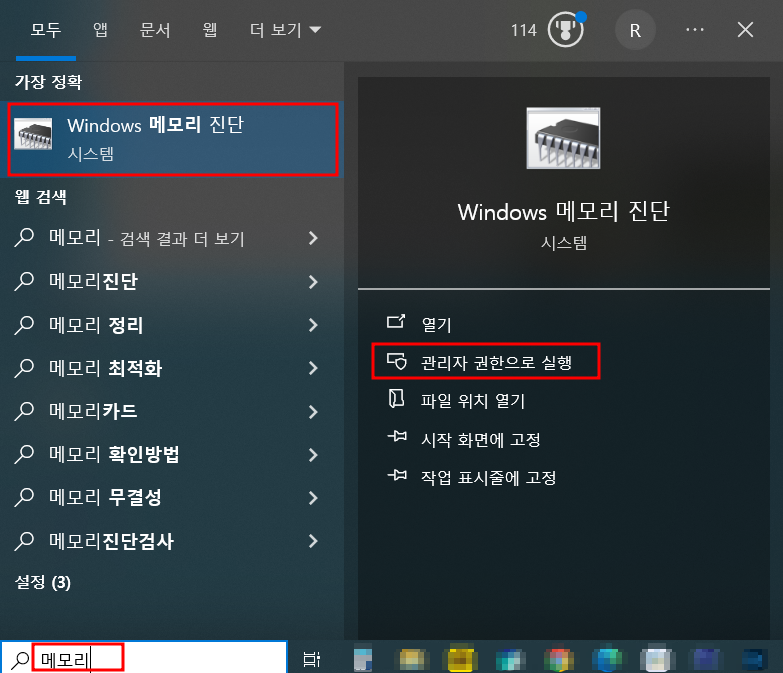Expand the 메모리 확인방법 suggestion arrow
The height and width of the screenshot is (673, 783).
(313, 455)
